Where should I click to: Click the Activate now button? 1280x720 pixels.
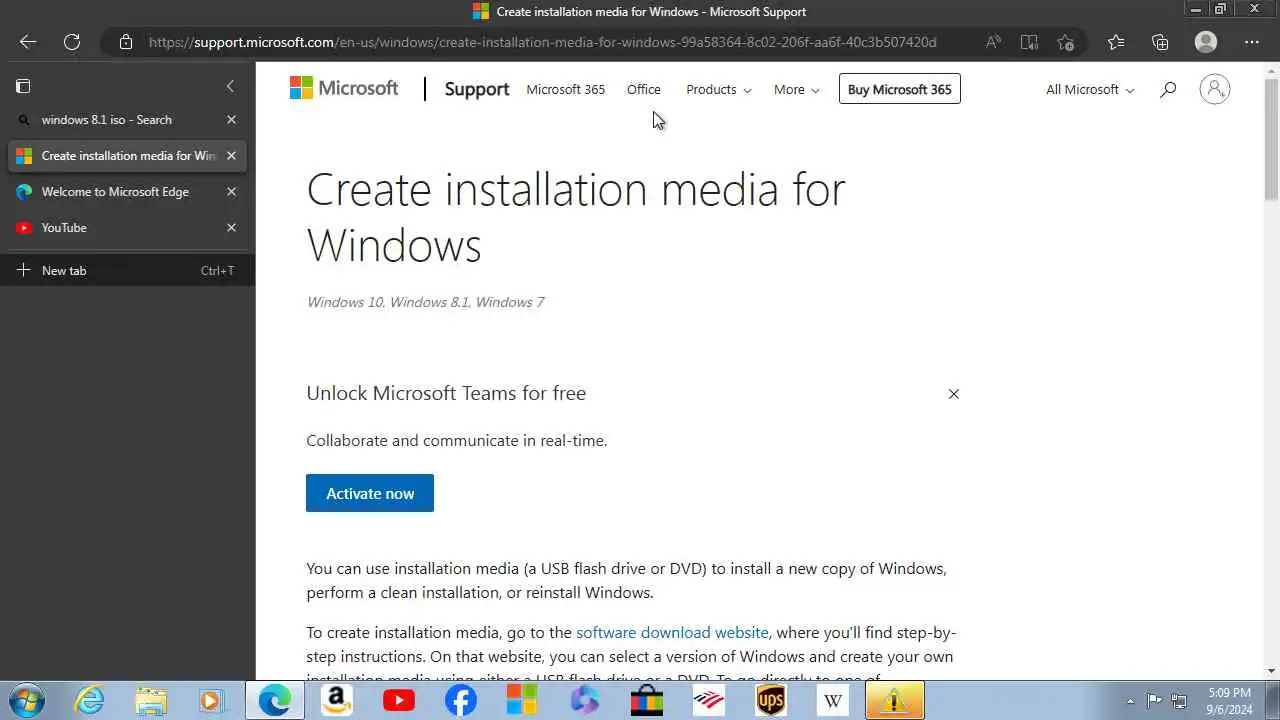(x=370, y=493)
